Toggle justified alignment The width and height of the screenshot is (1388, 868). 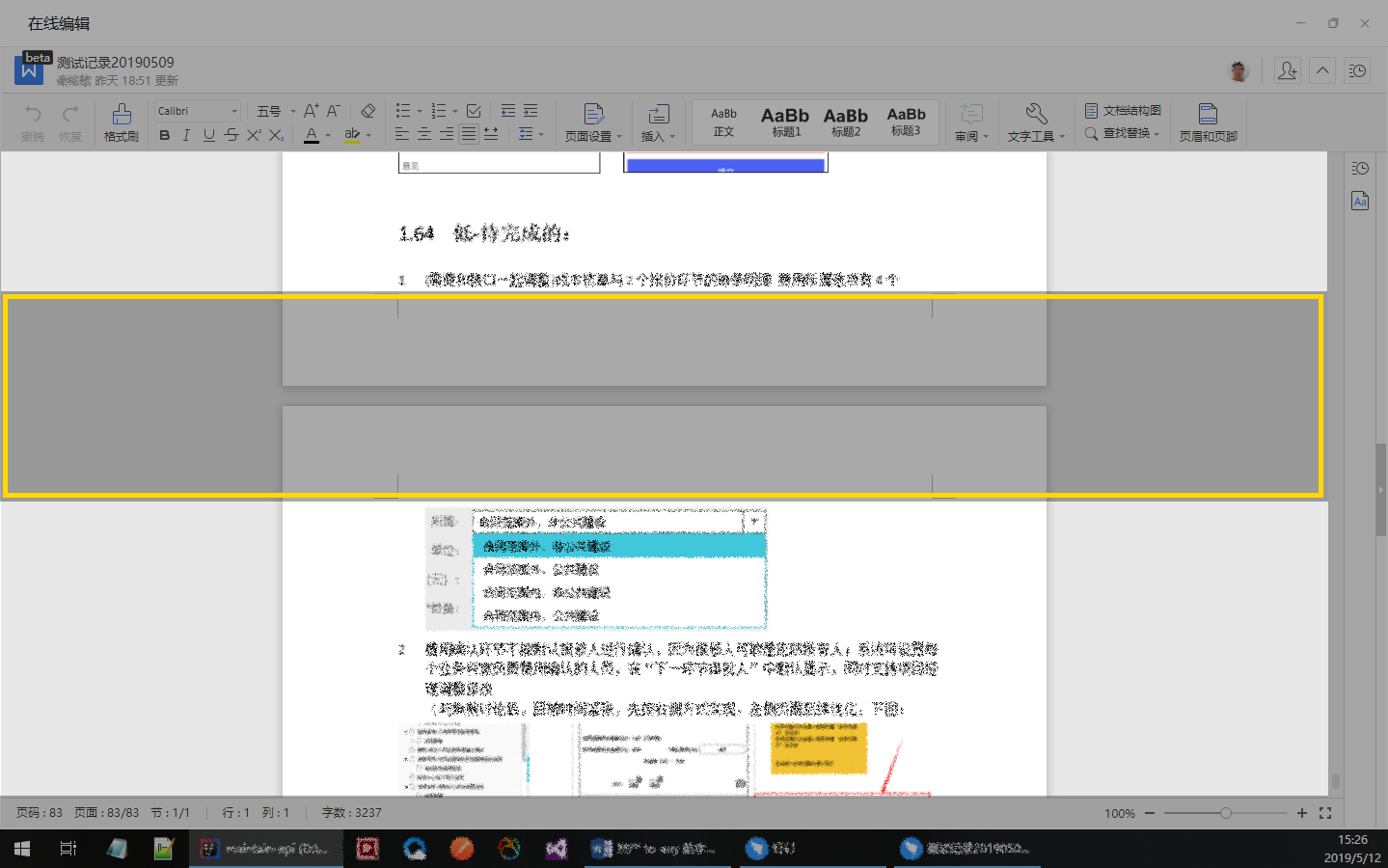pos(469,135)
